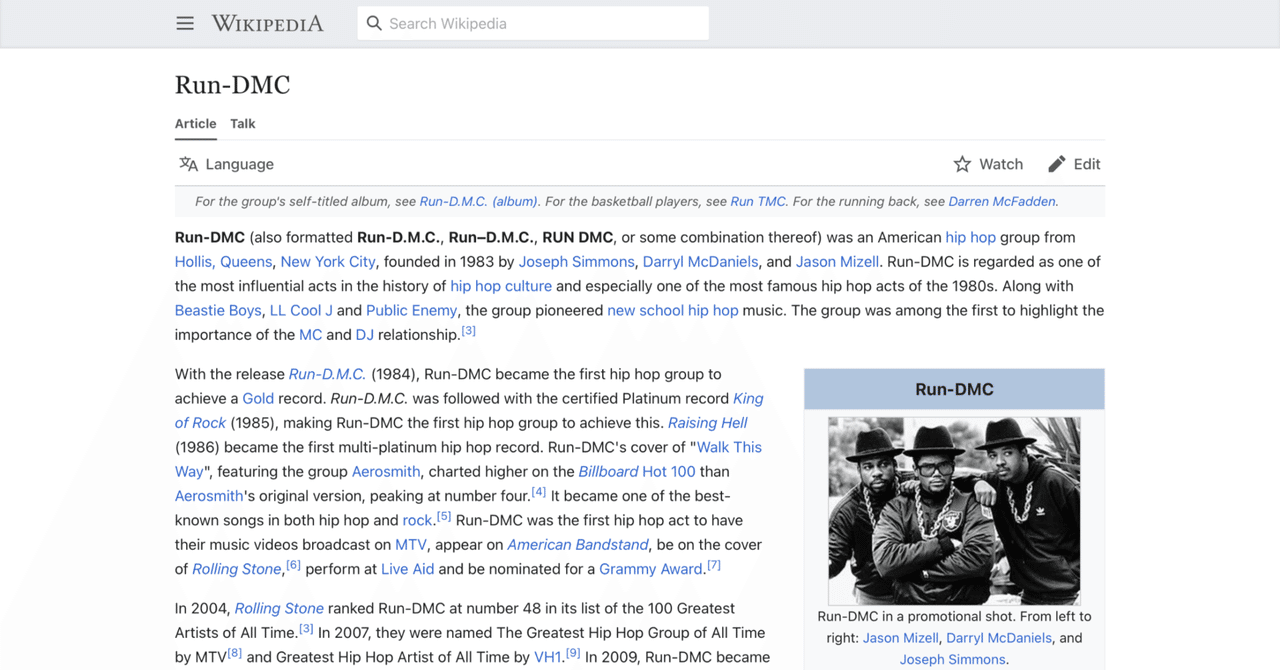Click the Edit pencil icon
The image size is (1280, 670).
coord(1057,164)
